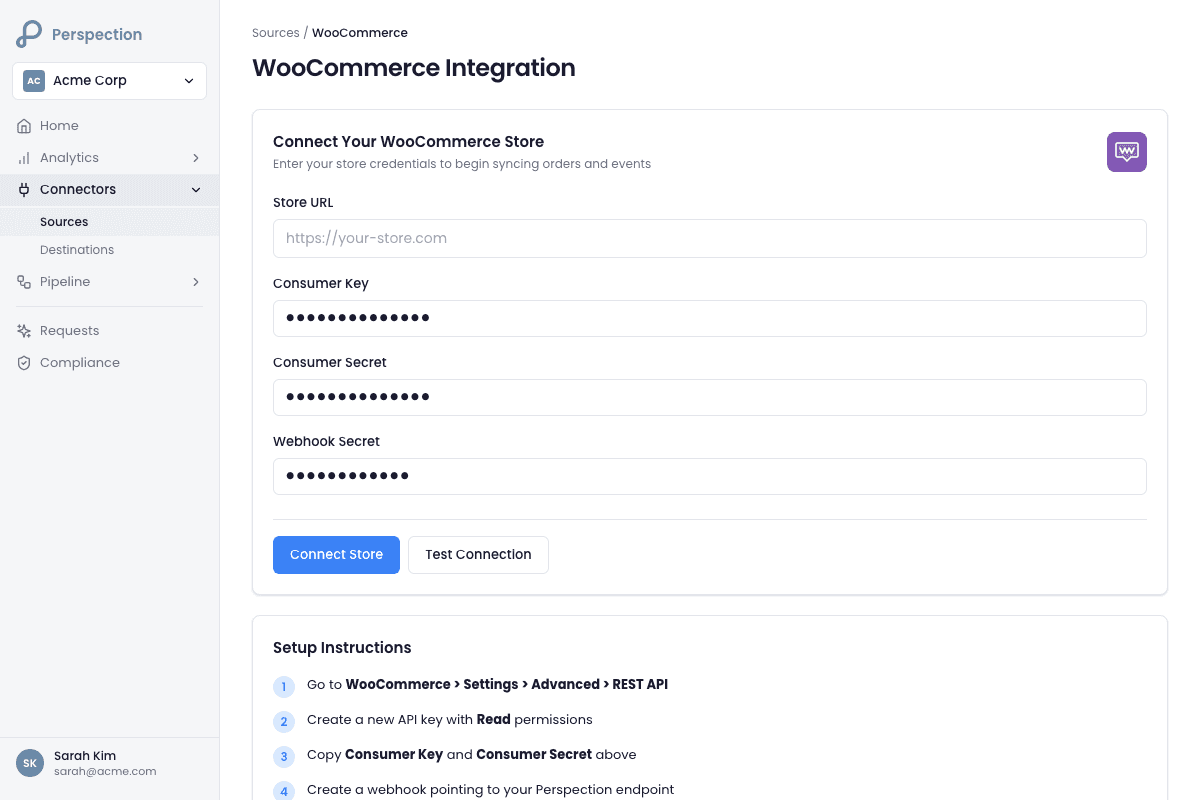Select Destinations under Connectors
This screenshot has width=1200, height=800.
(110, 250)
